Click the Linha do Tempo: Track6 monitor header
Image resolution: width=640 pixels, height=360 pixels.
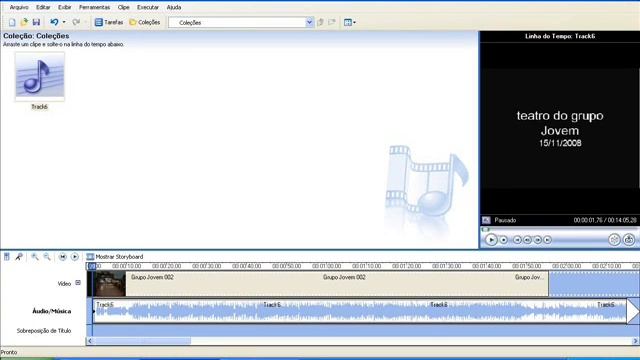click(x=560, y=36)
